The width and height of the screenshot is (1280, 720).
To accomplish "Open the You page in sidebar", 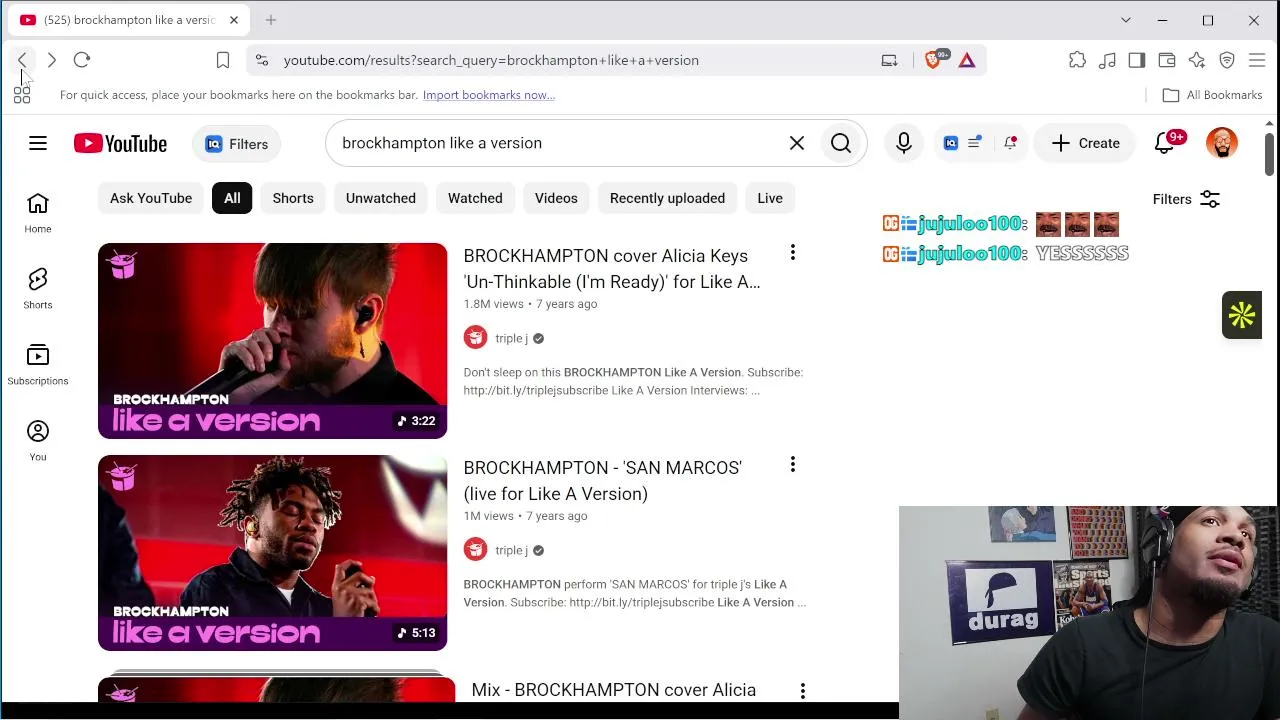I will (x=38, y=440).
